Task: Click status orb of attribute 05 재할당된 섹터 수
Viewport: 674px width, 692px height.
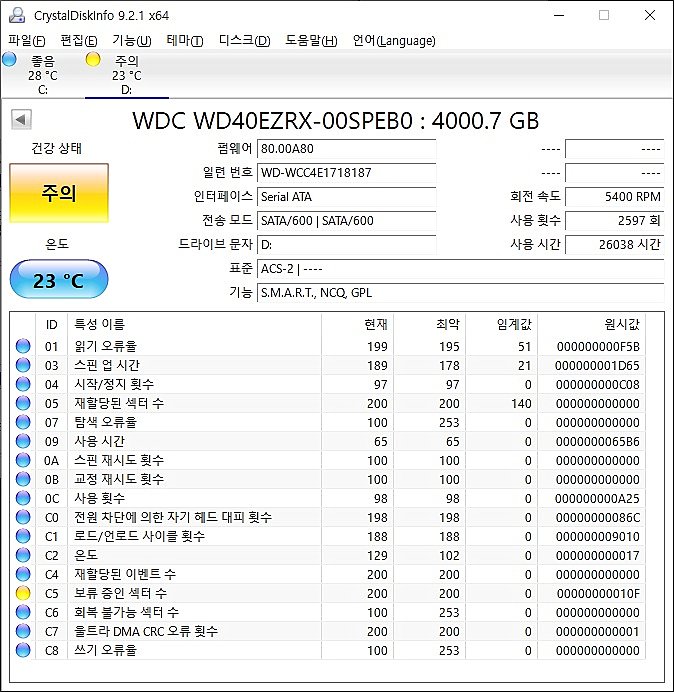Action: click(23, 403)
